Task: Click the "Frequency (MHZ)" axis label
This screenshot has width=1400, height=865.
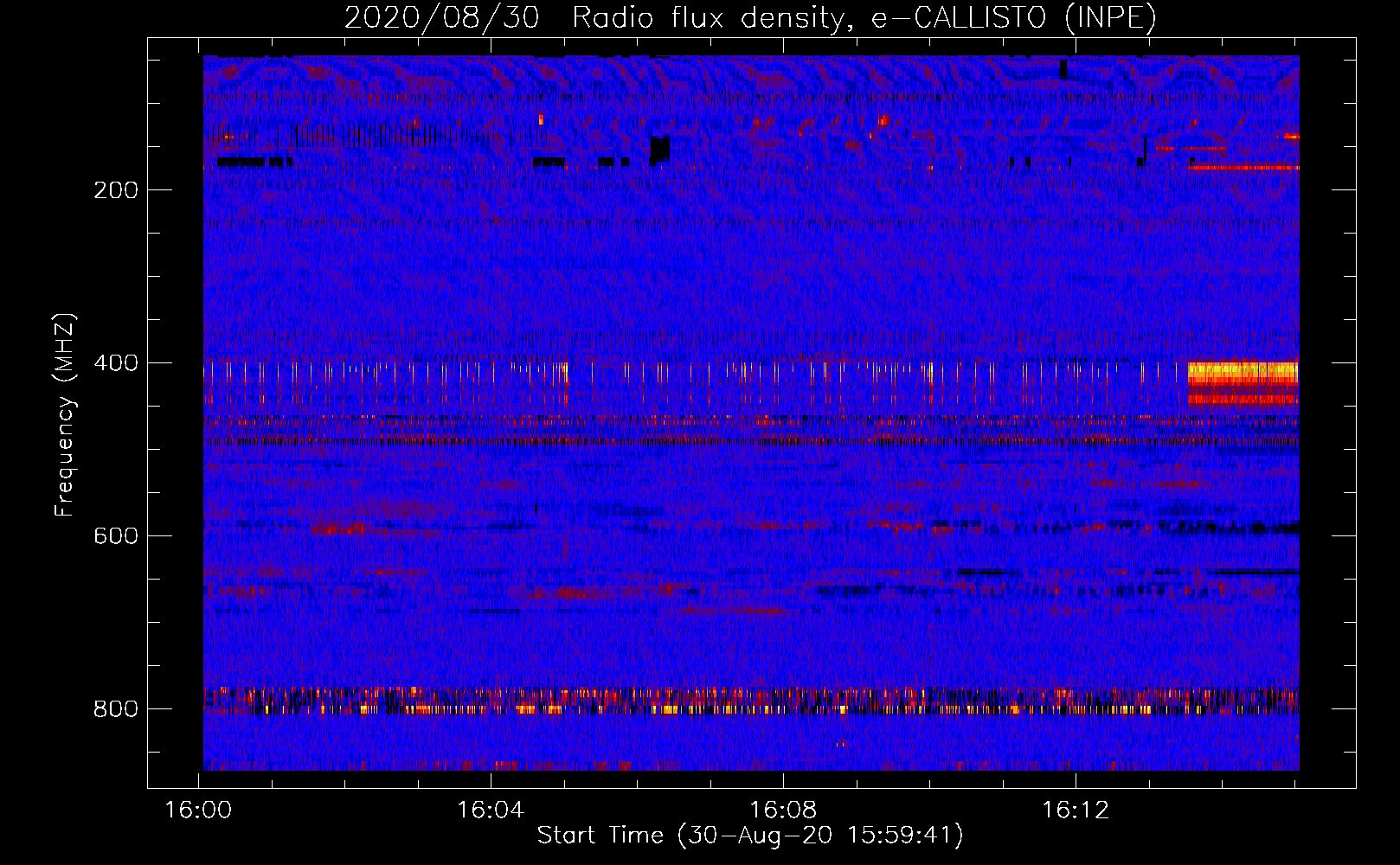Action: tap(65, 414)
